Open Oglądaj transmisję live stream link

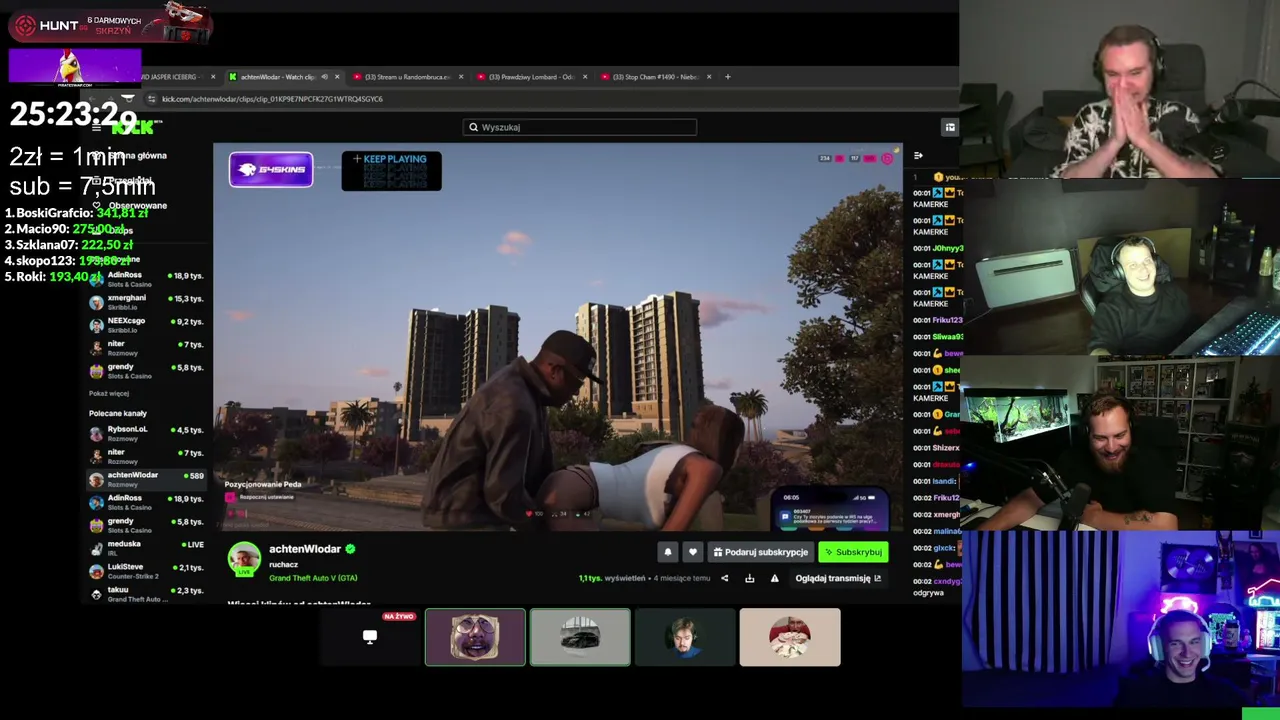(838, 578)
